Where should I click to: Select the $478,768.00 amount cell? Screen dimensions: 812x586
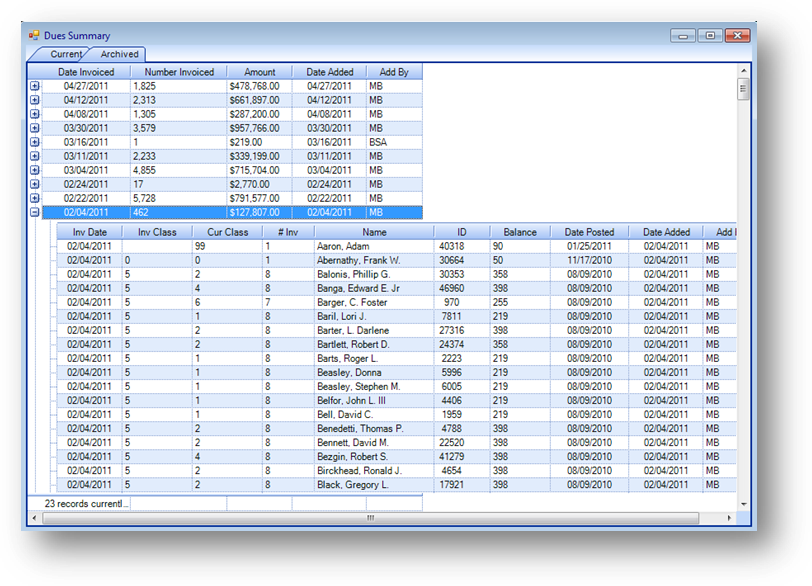point(259,86)
